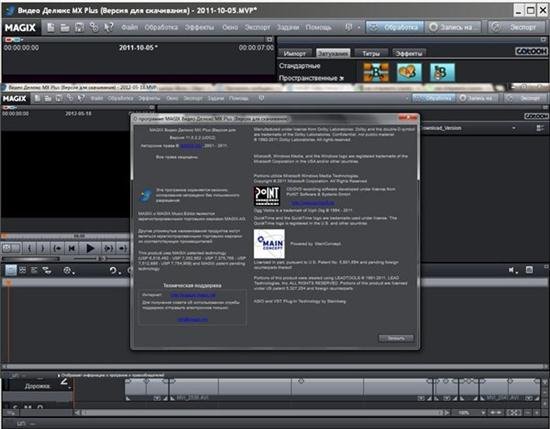Switch to the Эффекты tab in media pool
This screenshot has width=550, height=429.
coord(409,53)
